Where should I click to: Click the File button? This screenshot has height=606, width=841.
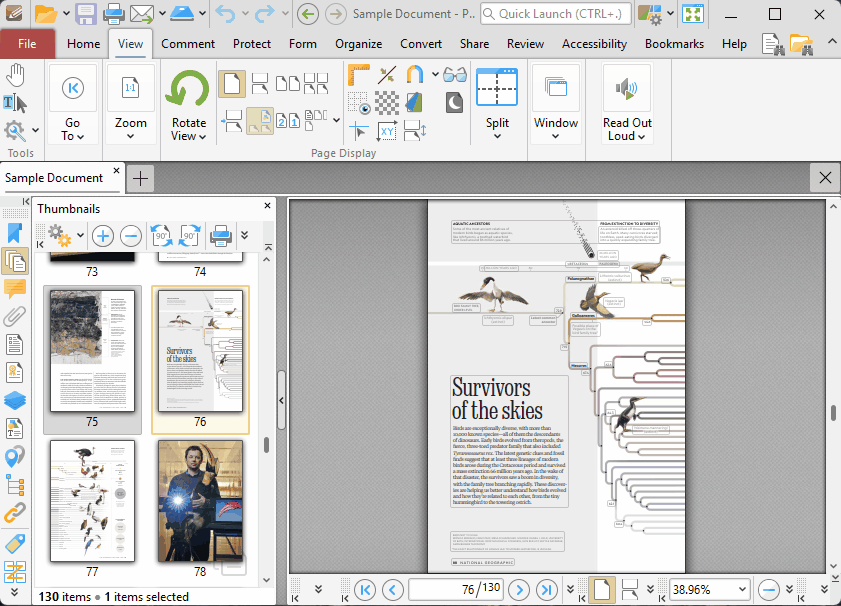[x=27, y=44]
